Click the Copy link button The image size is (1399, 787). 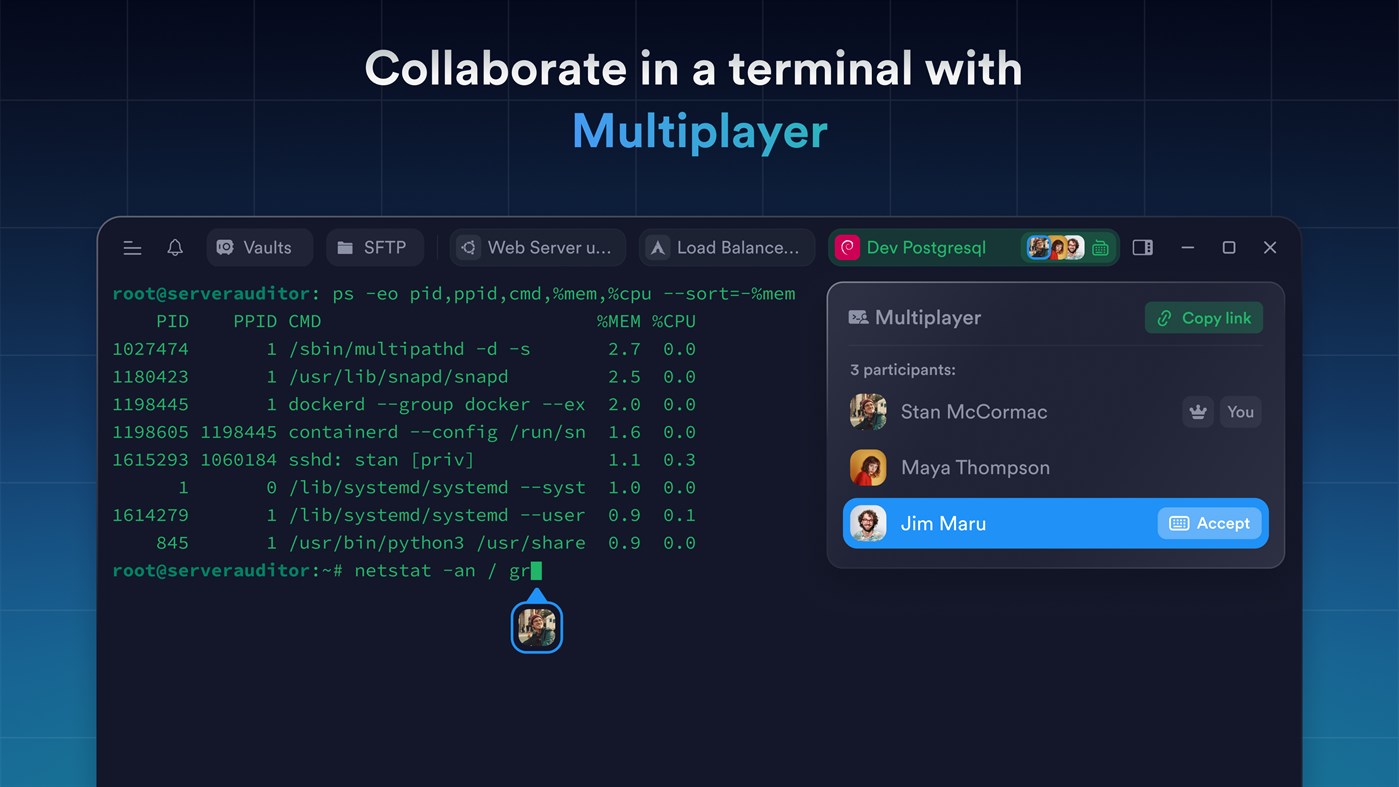(x=1203, y=317)
